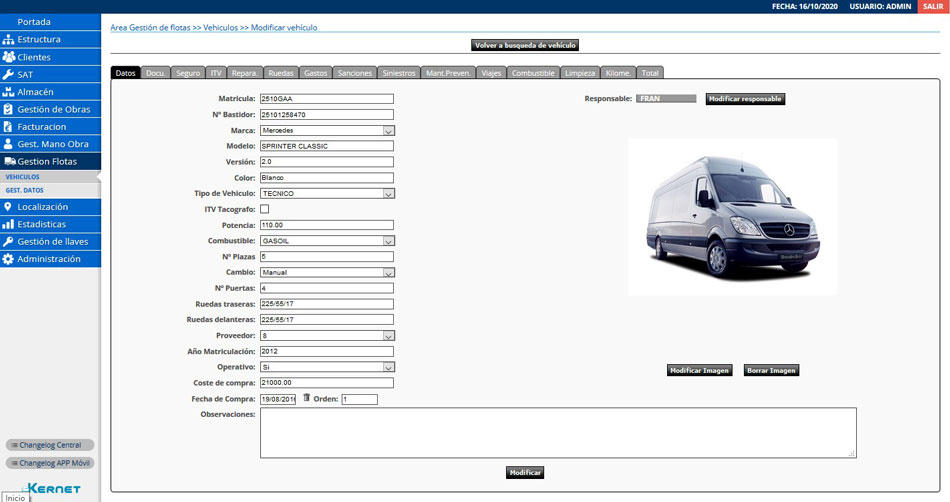Viewport: 950px width, 502px height.
Task: Open the Marca dropdown
Action: pos(388,130)
